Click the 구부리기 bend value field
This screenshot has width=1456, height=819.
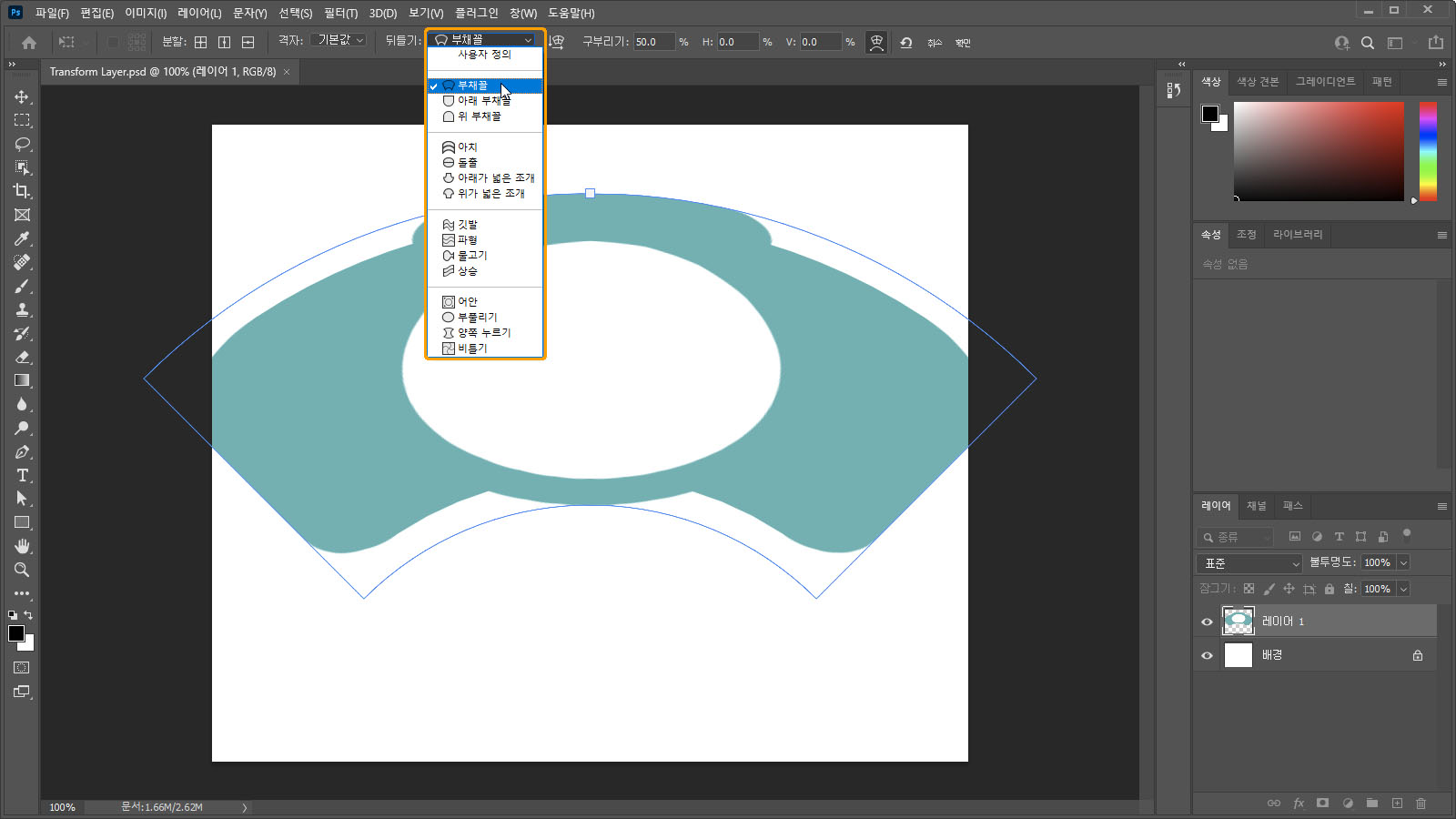[x=654, y=42]
